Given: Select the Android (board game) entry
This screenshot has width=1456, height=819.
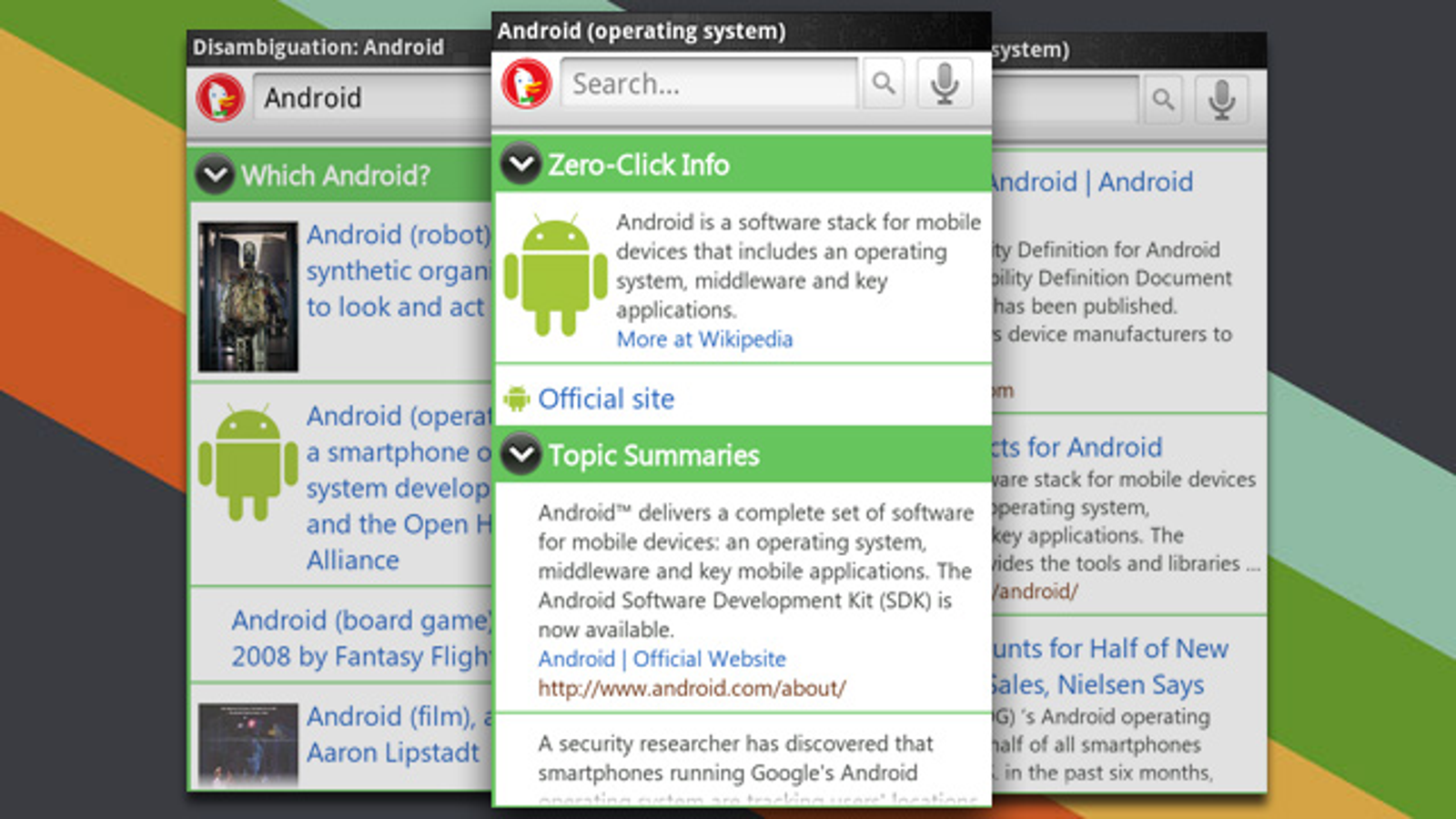Looking at the screenshot, I should pos(361,638).
